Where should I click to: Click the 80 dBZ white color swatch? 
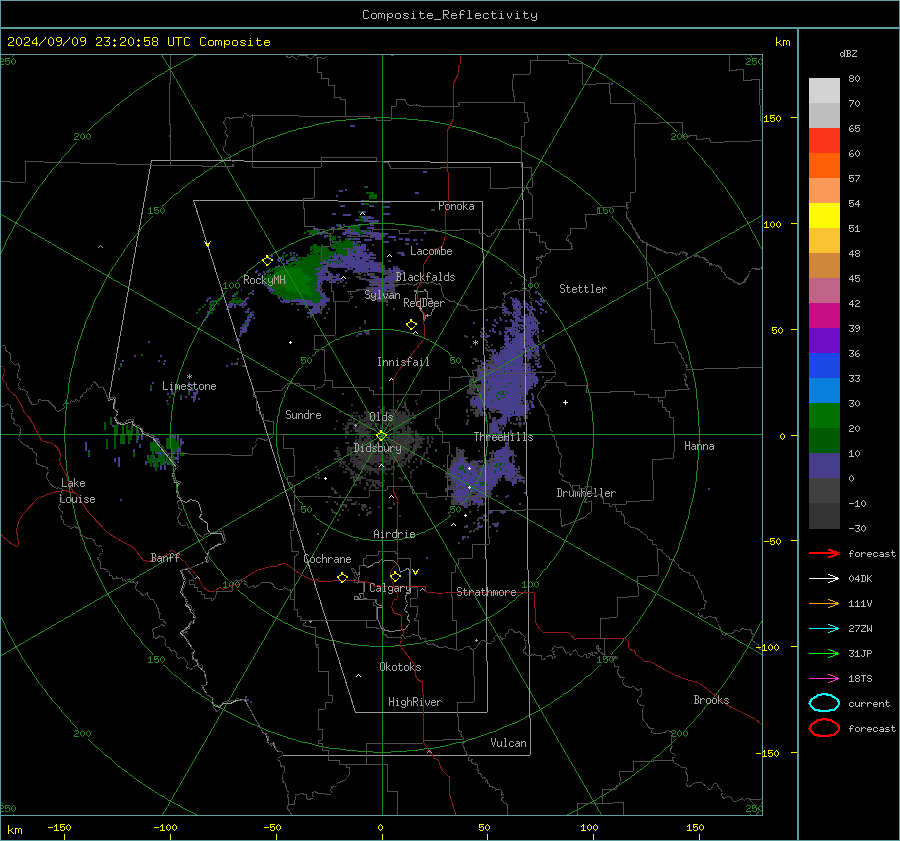(x=824, y=91)
